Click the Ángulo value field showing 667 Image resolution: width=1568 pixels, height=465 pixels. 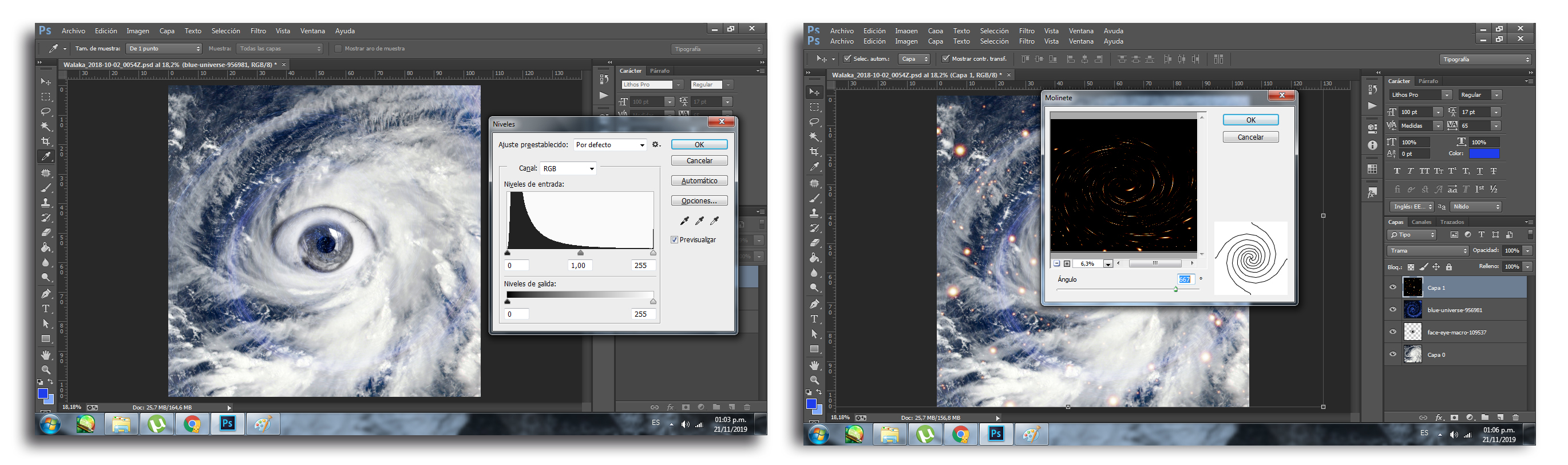pos(1185,279)
